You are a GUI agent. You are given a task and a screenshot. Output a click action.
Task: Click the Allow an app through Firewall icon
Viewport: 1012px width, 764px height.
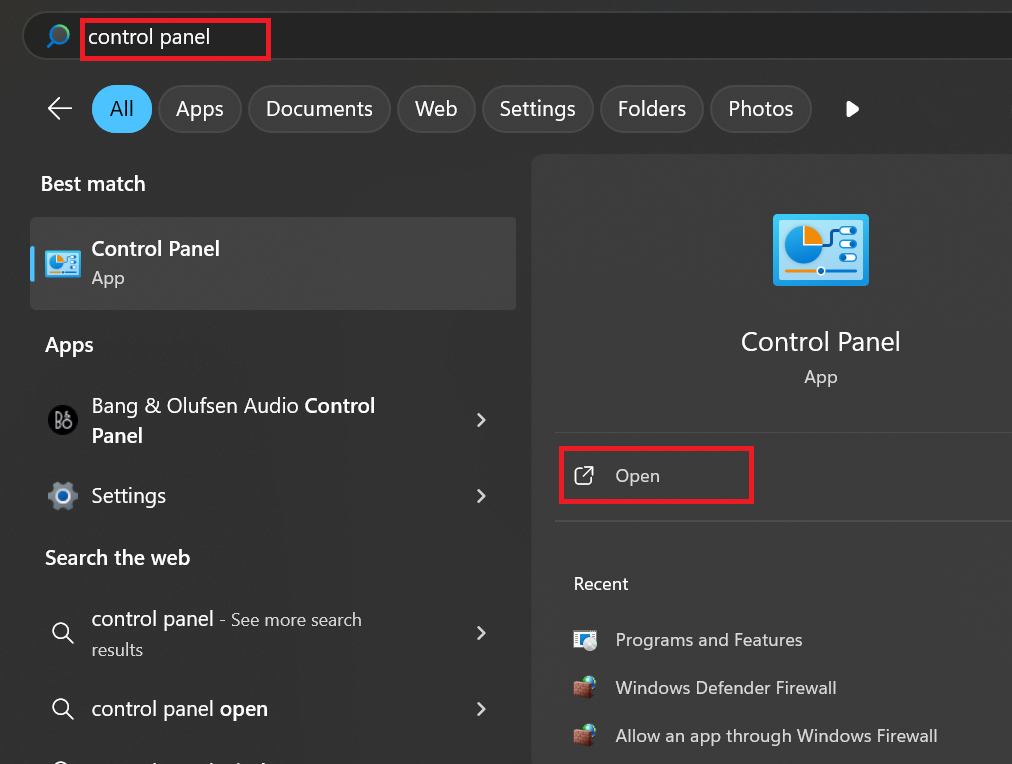[x=585, y=735]
